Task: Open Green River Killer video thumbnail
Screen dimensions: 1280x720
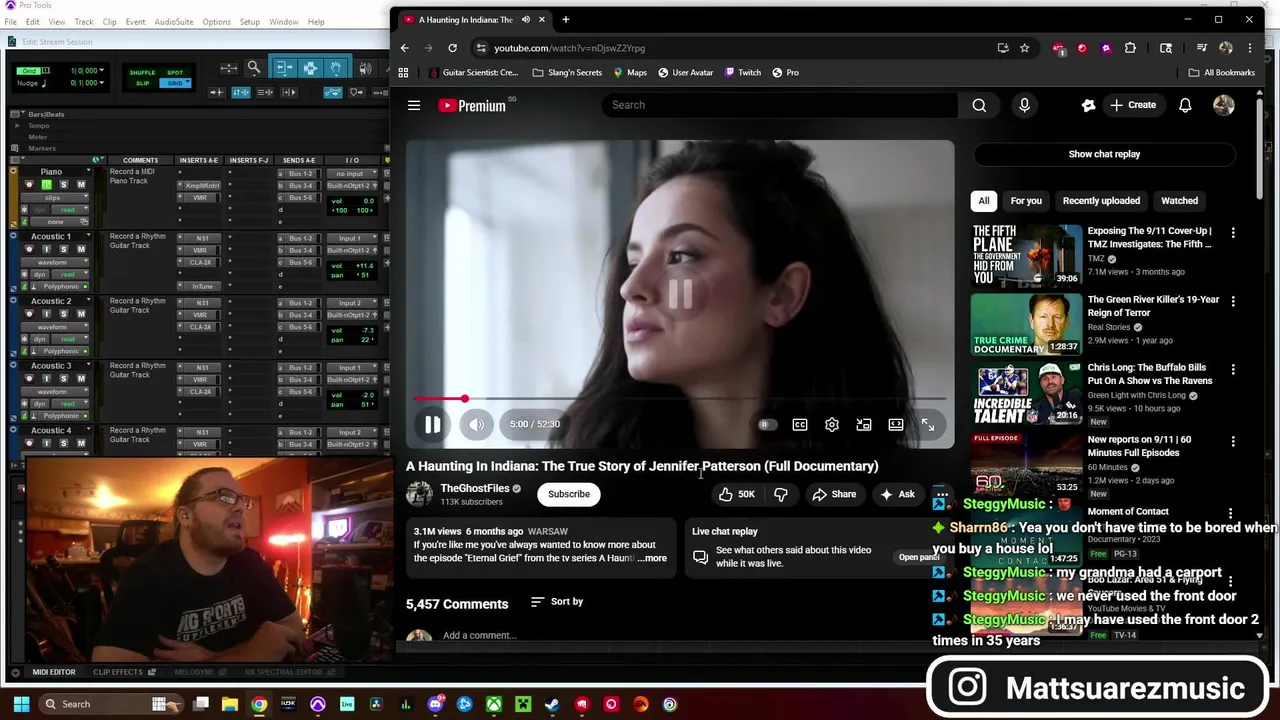Action: click(x=1026, y=323)
